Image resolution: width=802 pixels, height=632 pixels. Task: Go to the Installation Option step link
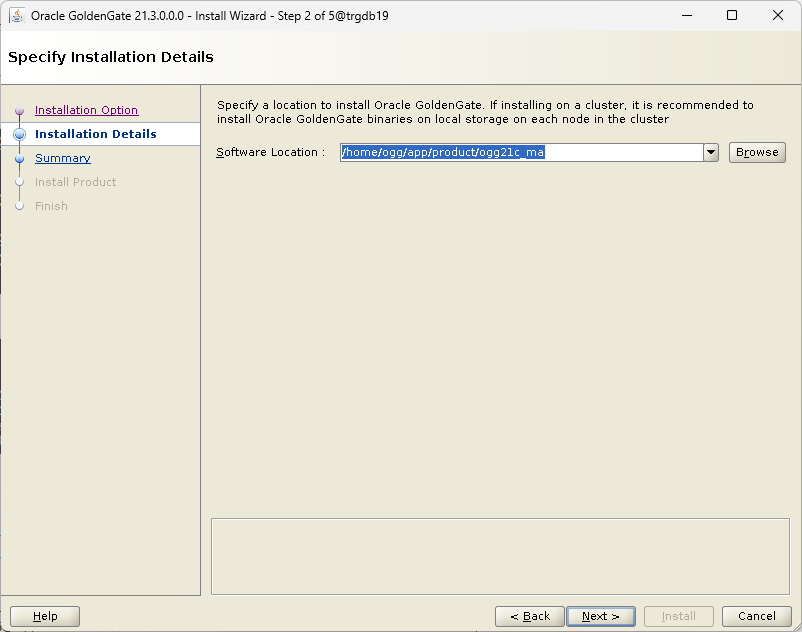pos(86,110)
